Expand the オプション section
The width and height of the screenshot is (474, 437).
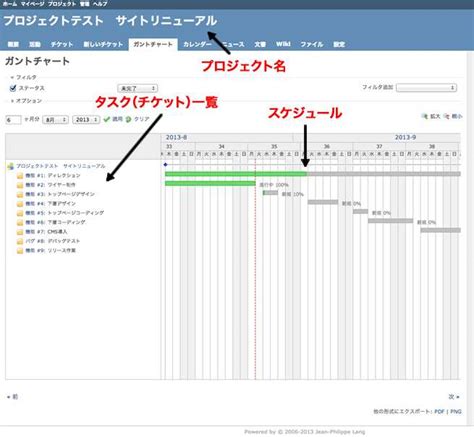(x=26, y=101)
